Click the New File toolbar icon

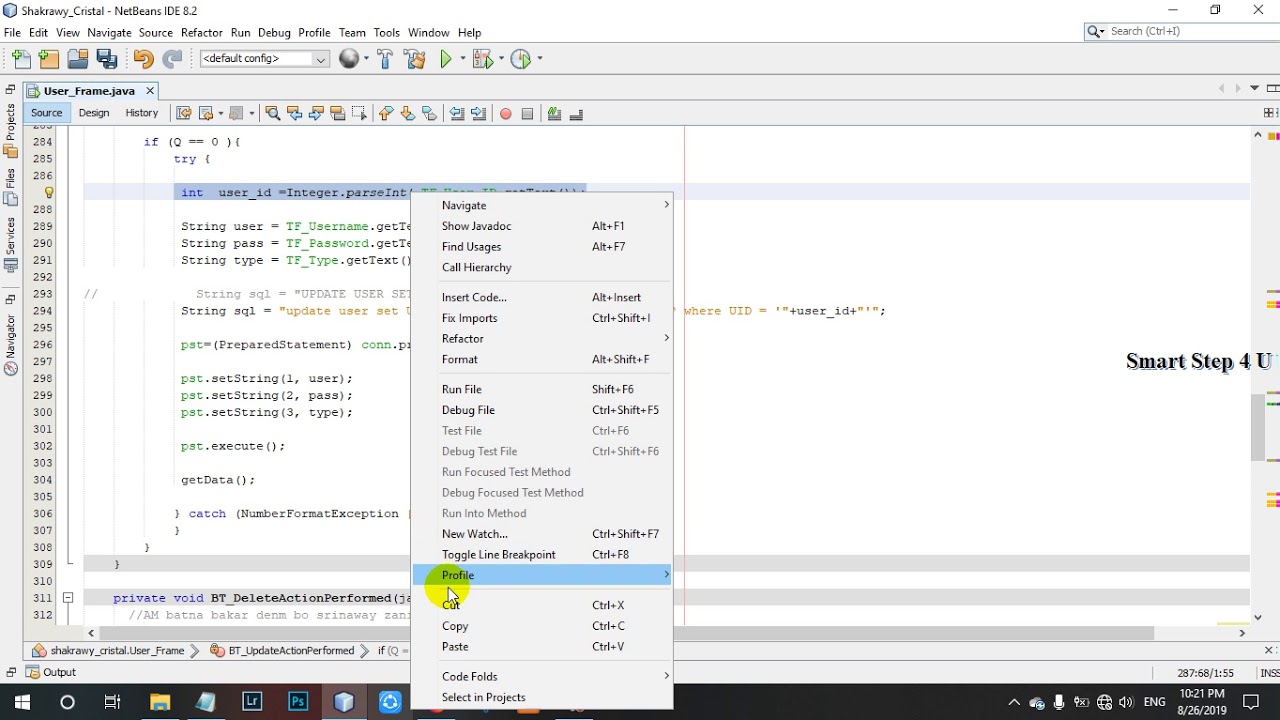pos(21,59)
